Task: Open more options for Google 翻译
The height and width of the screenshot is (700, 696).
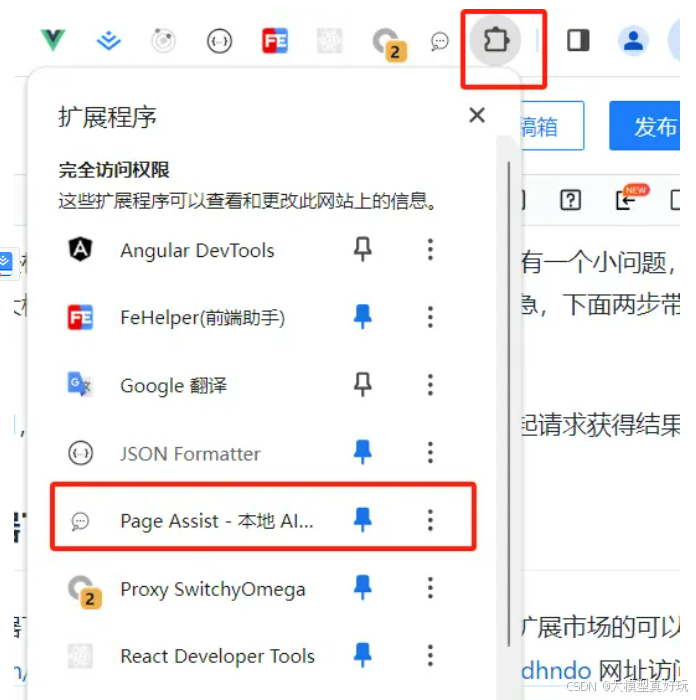Action: [x=430, y=385]
